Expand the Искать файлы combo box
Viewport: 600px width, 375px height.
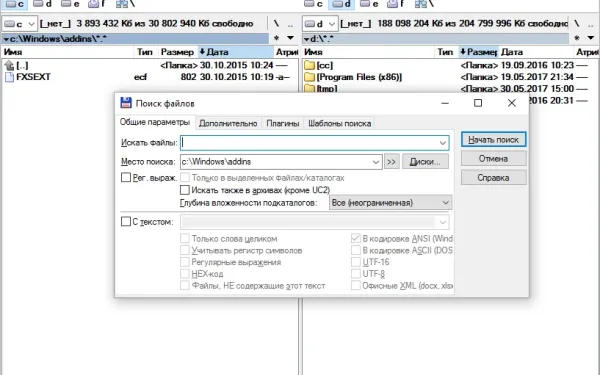(443, 143)
